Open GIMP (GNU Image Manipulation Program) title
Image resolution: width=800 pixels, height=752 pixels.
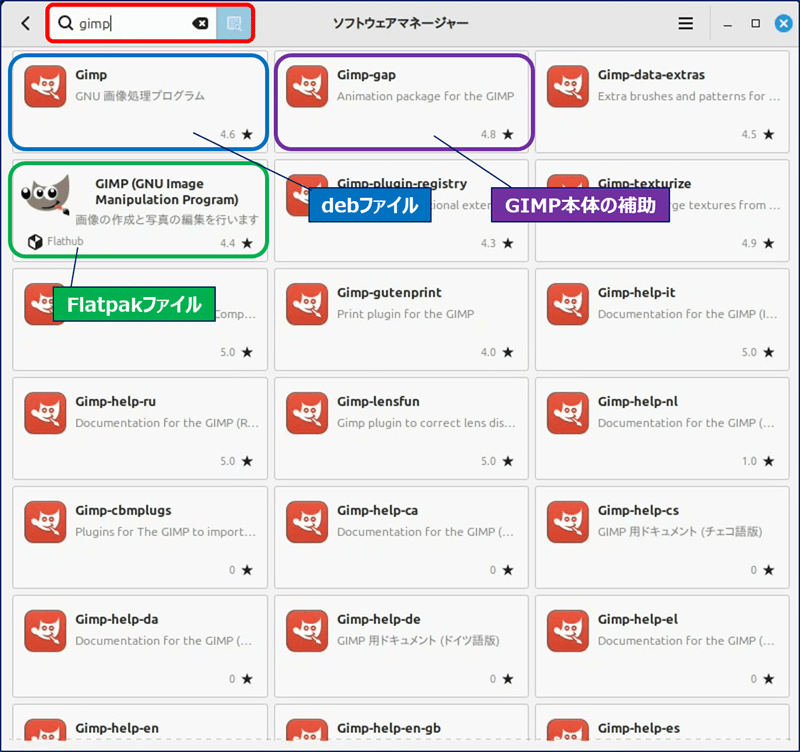coord(167,191)
